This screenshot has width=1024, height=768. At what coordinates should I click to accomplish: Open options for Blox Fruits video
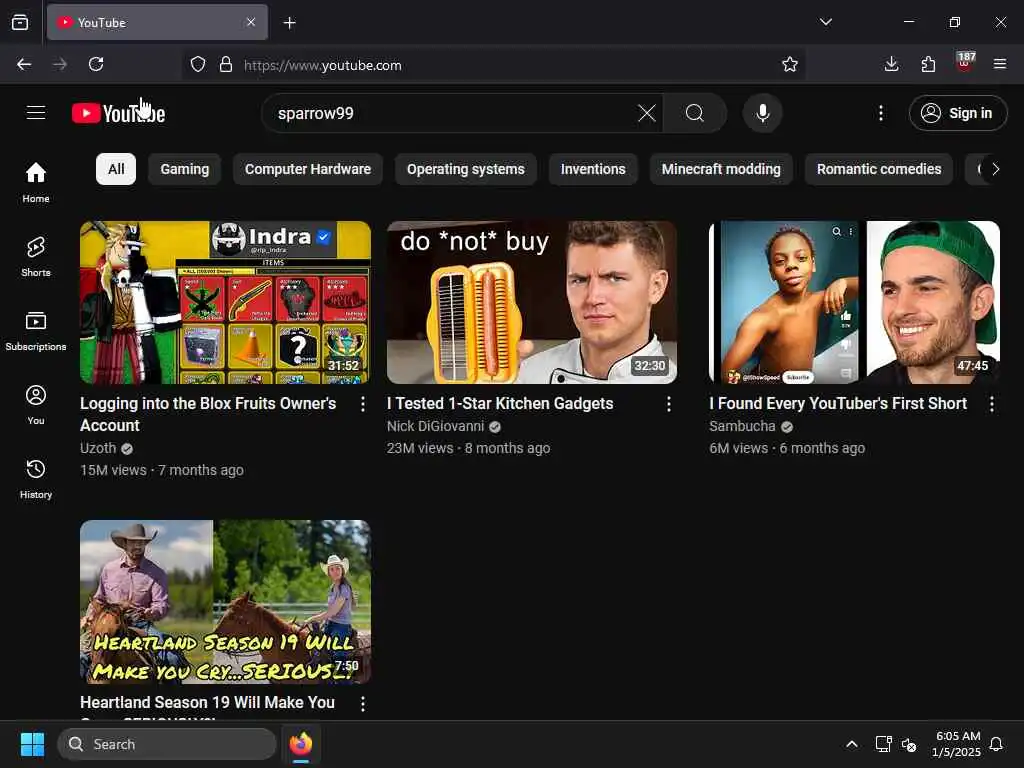(362, 404)
